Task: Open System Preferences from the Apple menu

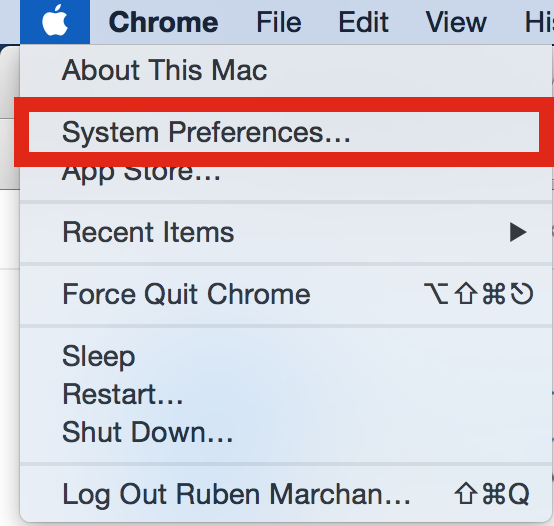Action: pyautogui.click(x=284, y=132)
